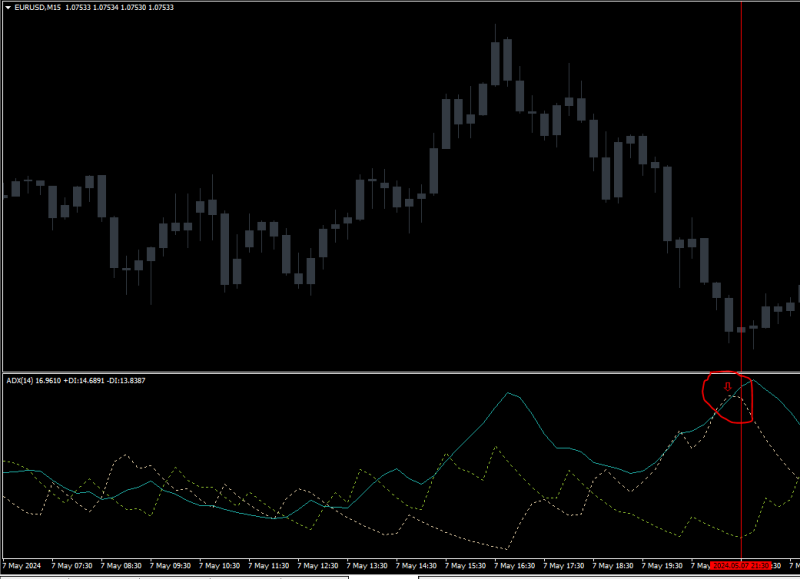Click the red 2024.05.07 21:30 date label

point(741,566)
